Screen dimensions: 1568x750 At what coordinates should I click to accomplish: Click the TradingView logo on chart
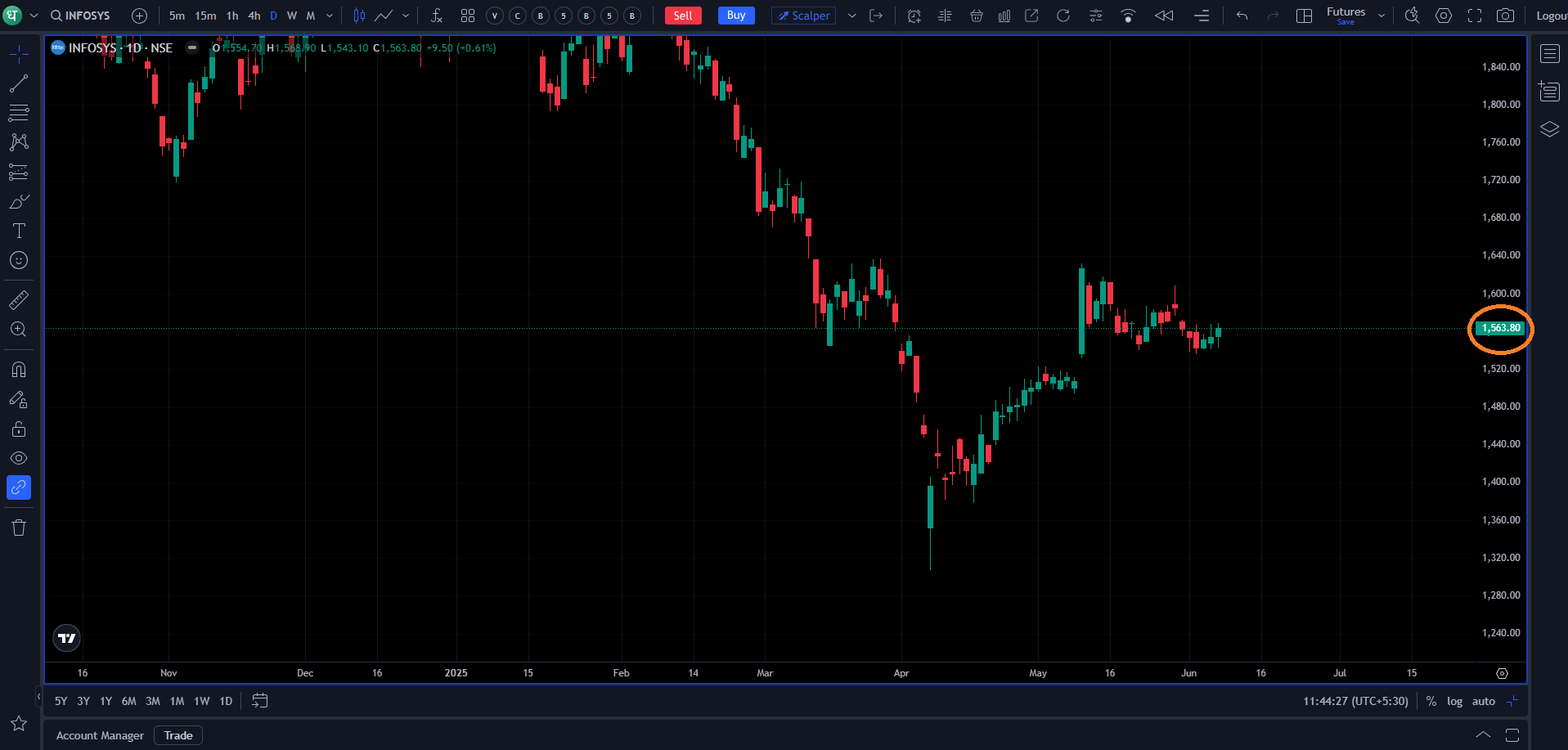click(x=67, y=638)
